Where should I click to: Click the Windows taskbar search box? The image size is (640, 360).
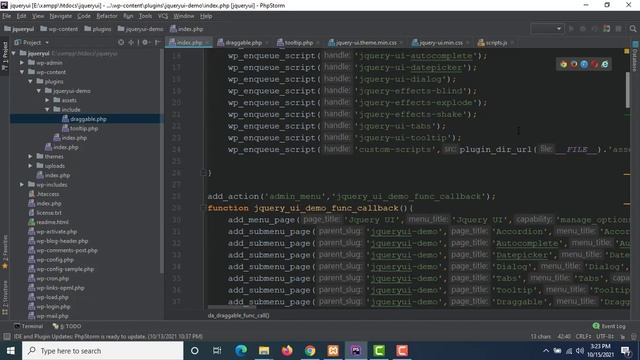coord(103,351)
